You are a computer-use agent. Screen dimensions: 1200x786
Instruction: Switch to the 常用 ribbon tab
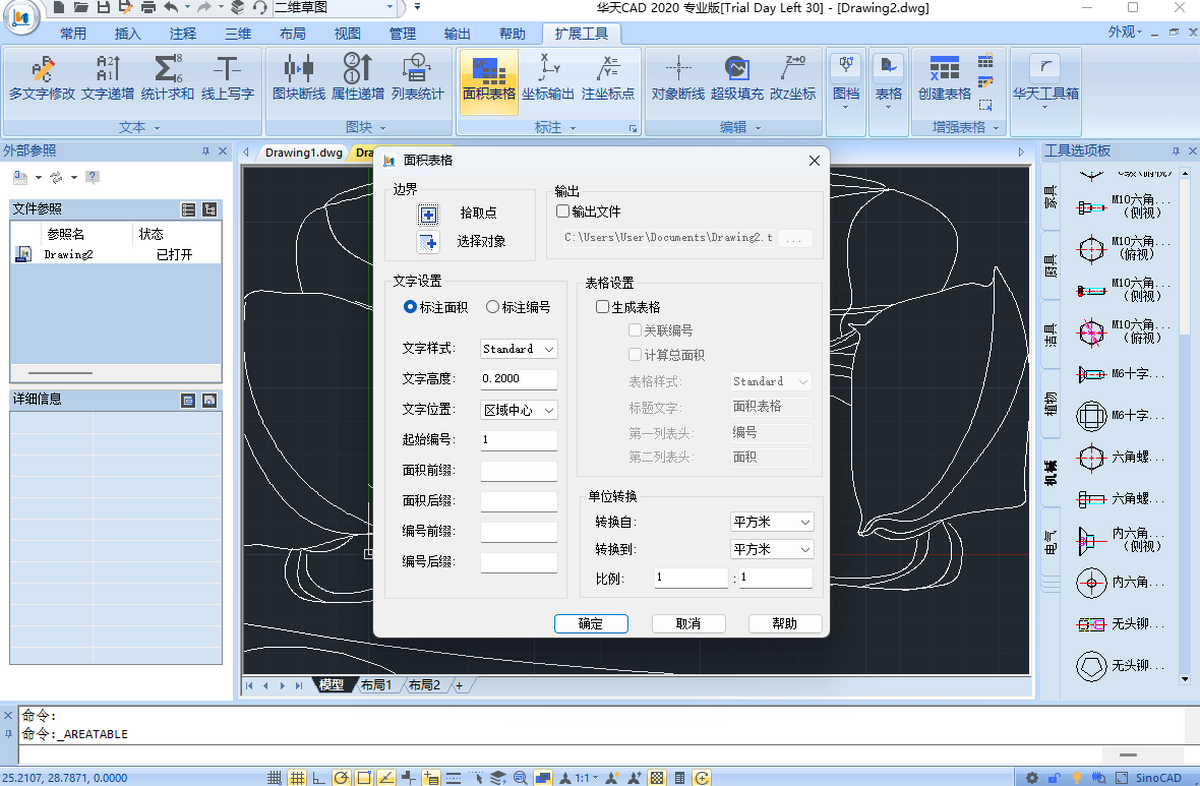(73, 34)
